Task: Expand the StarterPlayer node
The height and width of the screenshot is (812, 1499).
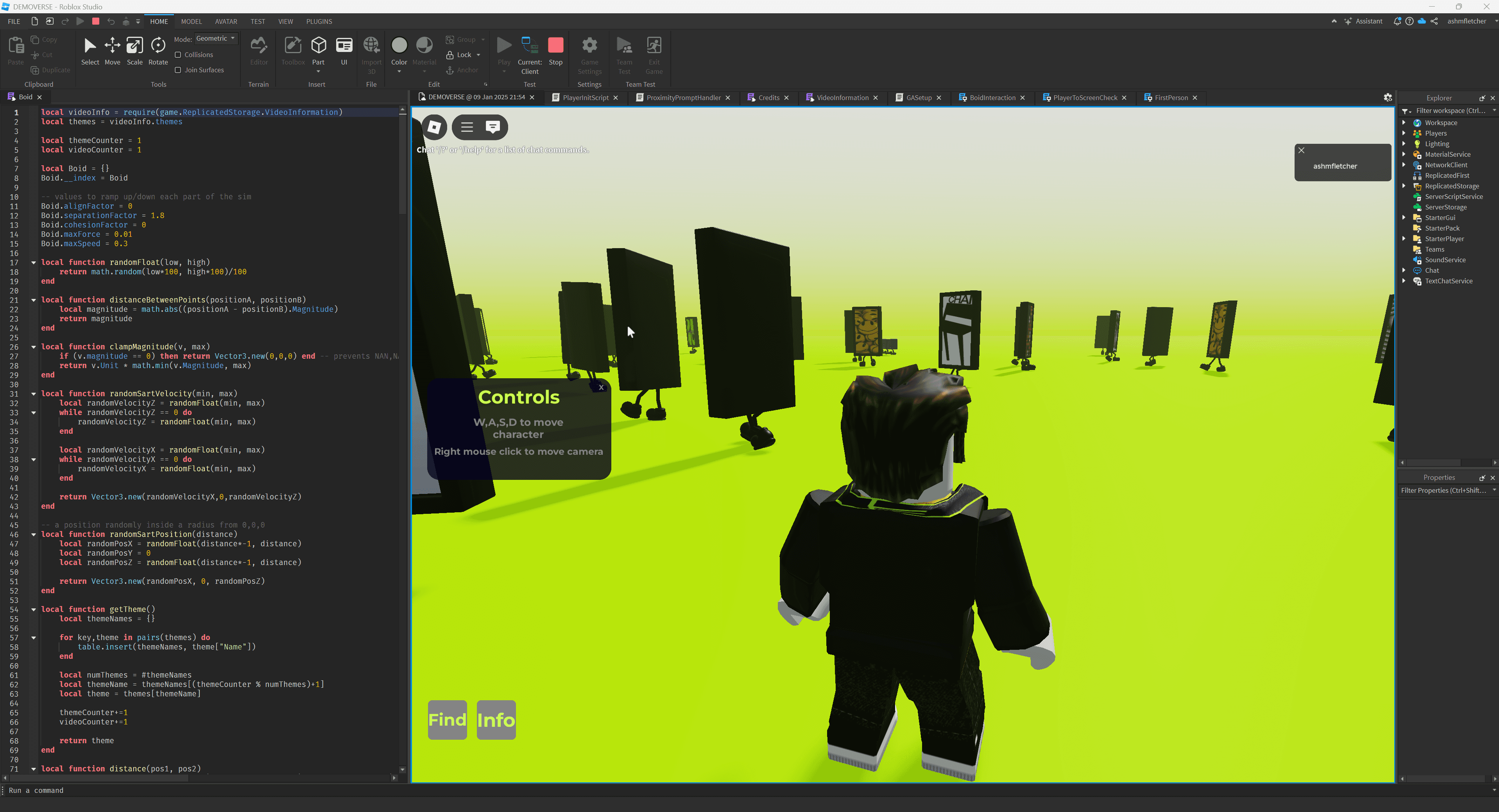Action: (1404, 239)
